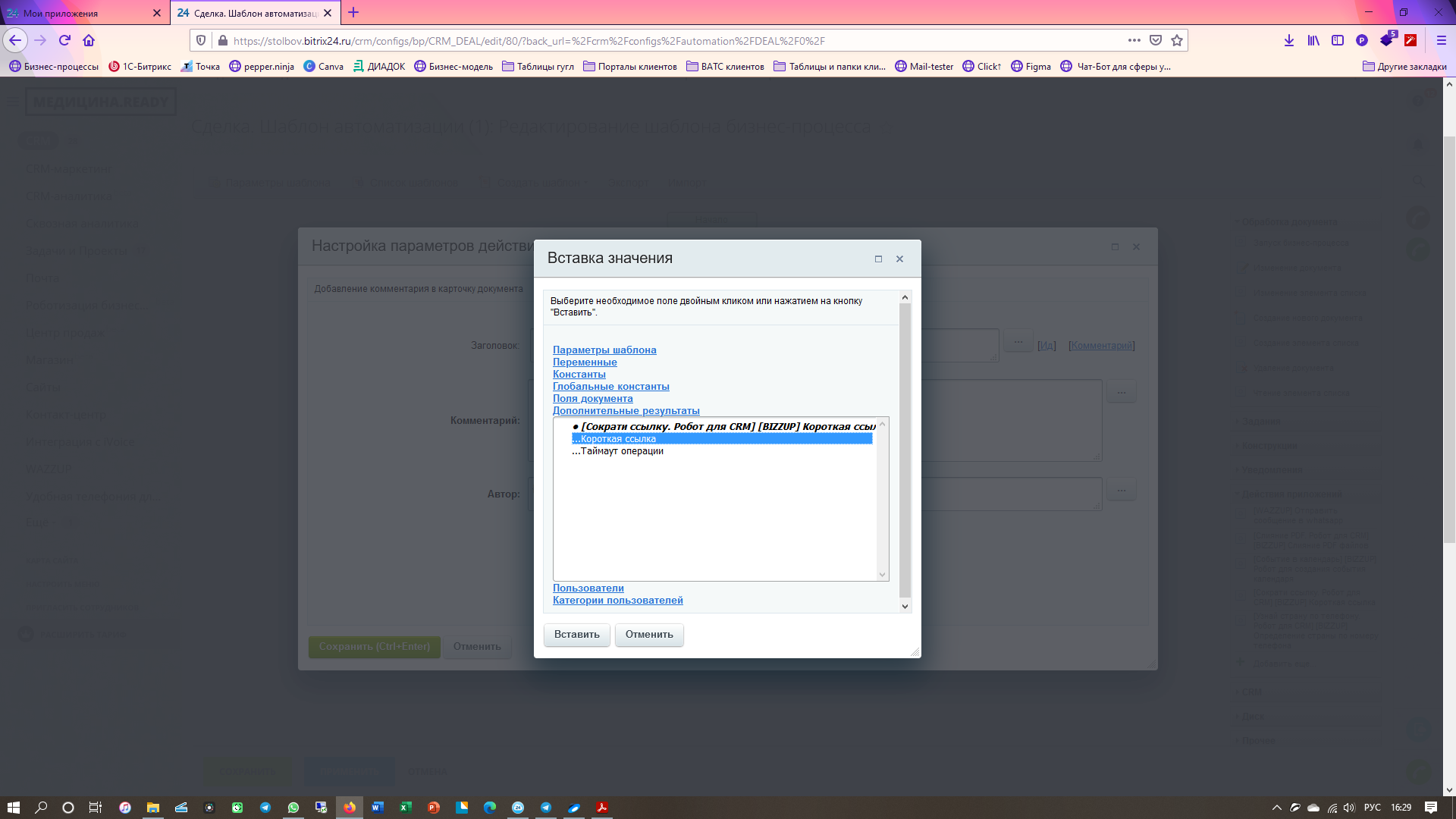The image size is (1456, 819).
Task: Click the browser home icon
Action: point(89,40)
